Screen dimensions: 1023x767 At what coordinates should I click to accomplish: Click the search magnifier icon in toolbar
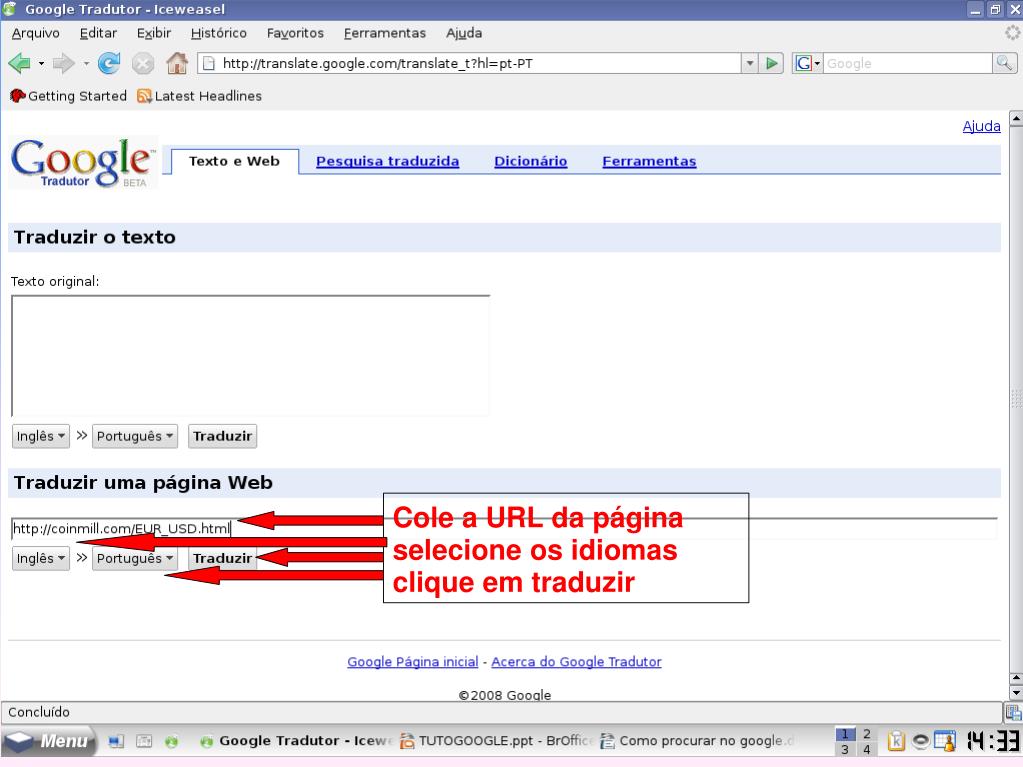[x=1004, y=63]
